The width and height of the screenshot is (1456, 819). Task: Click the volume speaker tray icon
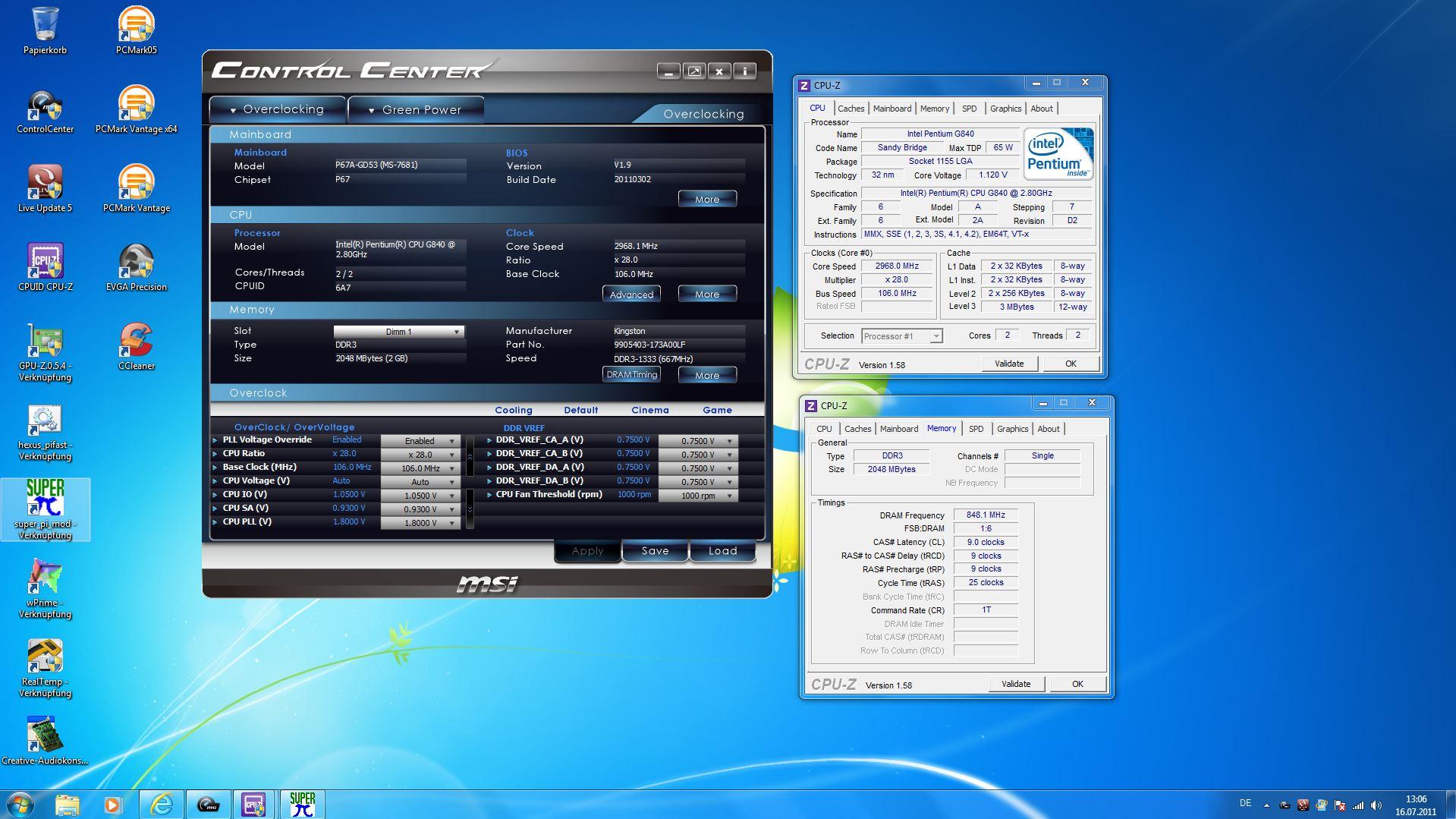click(x=1376, y=805)
